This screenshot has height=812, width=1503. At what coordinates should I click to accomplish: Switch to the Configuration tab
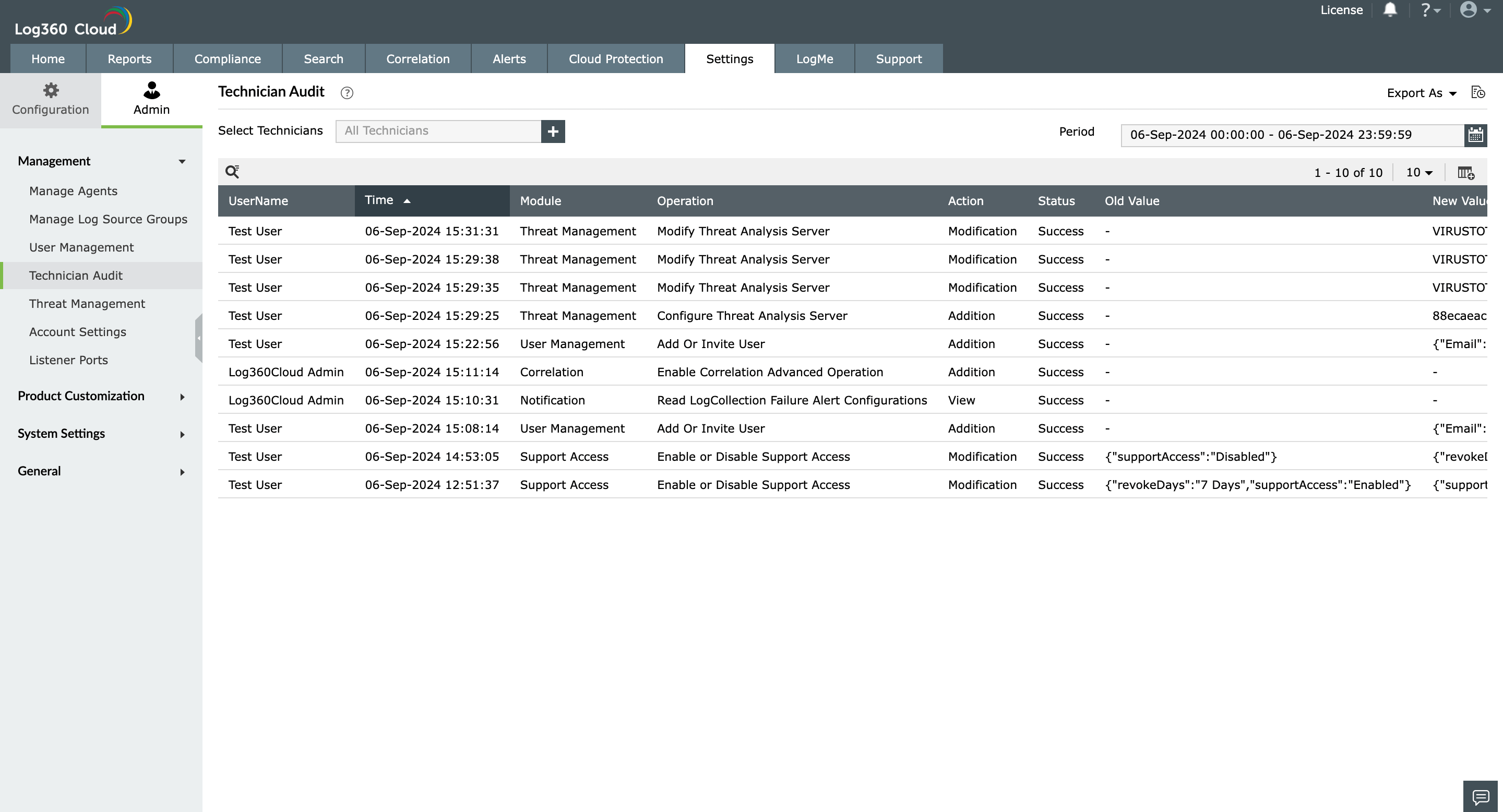pyautogui.click(x=51, y=100)
